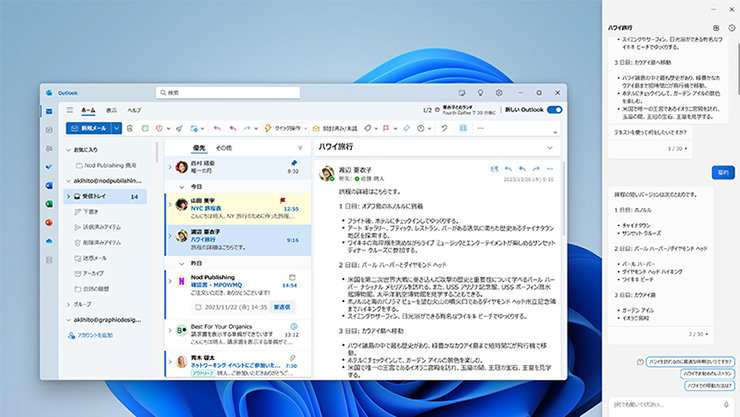Click the Reply All arrow in ribbon
740x417 pixels.
tap(233, 128)
